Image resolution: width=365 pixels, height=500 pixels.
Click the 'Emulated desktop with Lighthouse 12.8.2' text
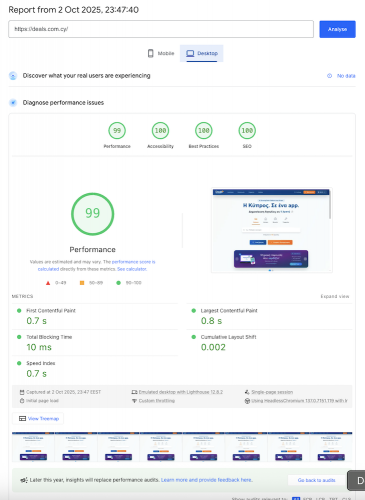coord(181,392)
